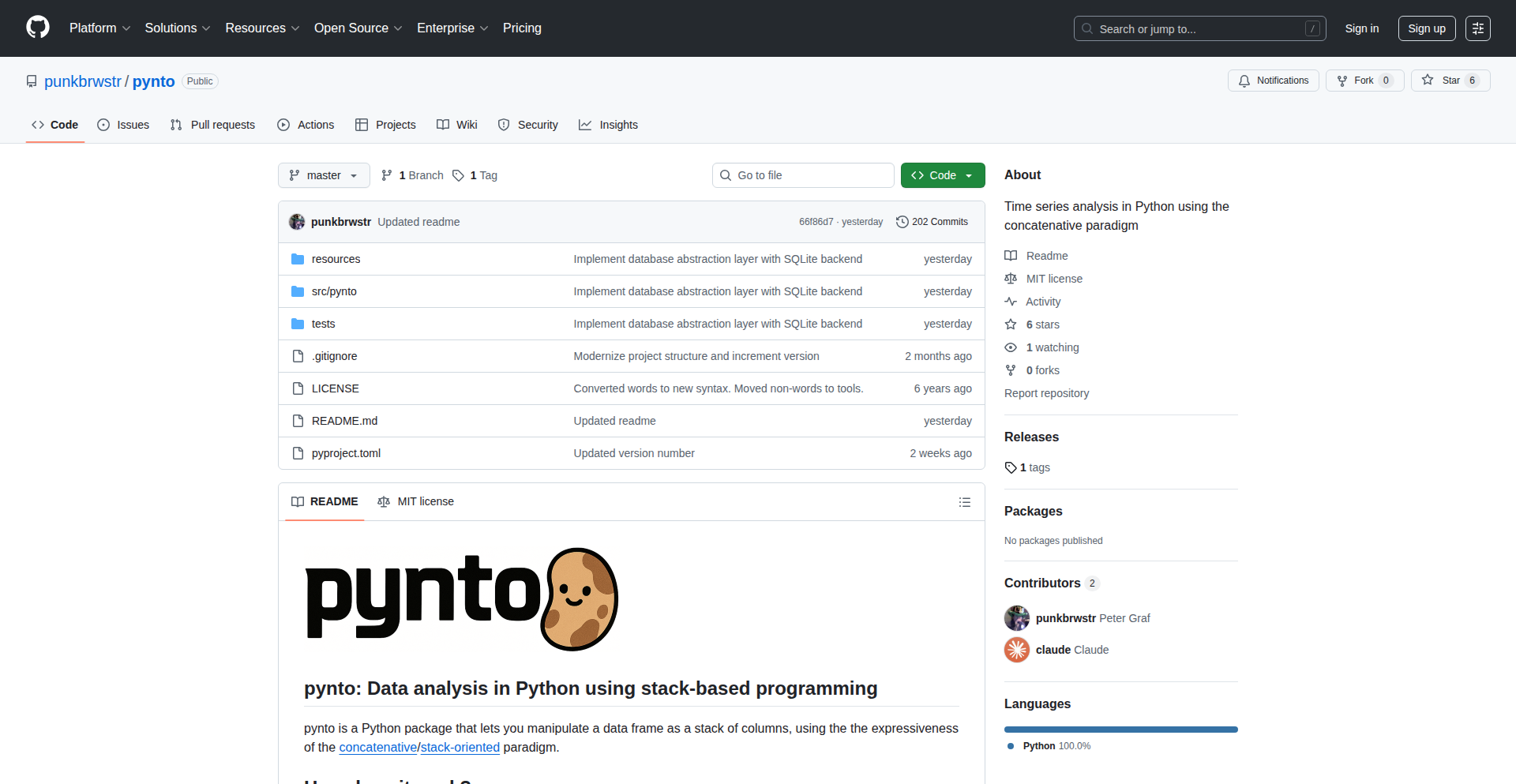Switch to the Projects tab
Screen dimensions: 1516x784
pos(385,125)
